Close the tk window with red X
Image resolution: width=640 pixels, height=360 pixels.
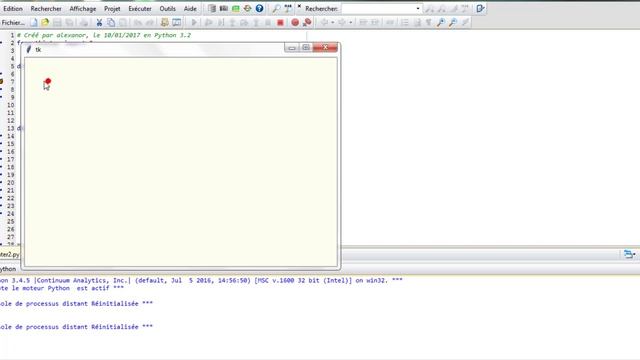[x=325, y=48]
